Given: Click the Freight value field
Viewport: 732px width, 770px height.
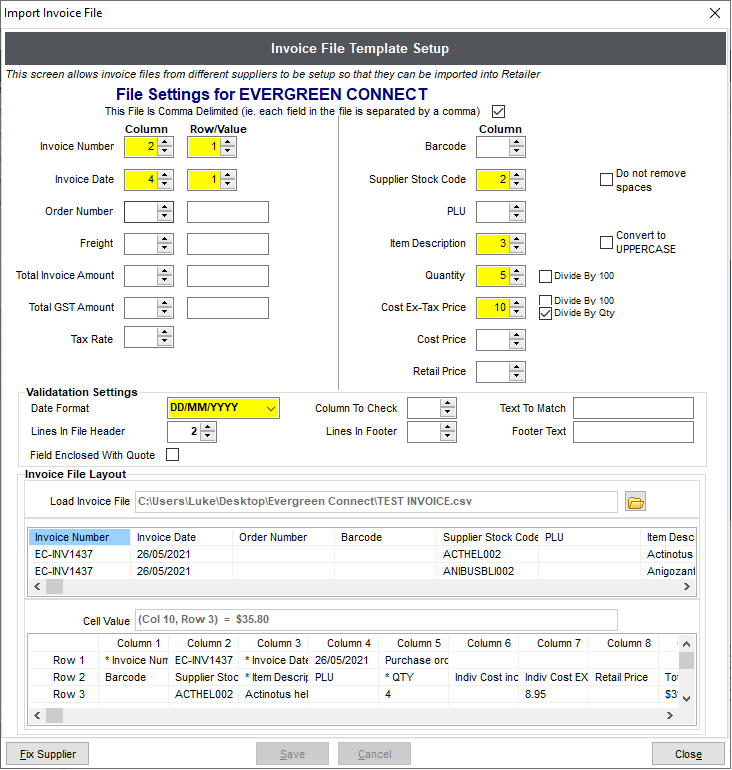Looking at the screenshot, I should pos(228,244).
